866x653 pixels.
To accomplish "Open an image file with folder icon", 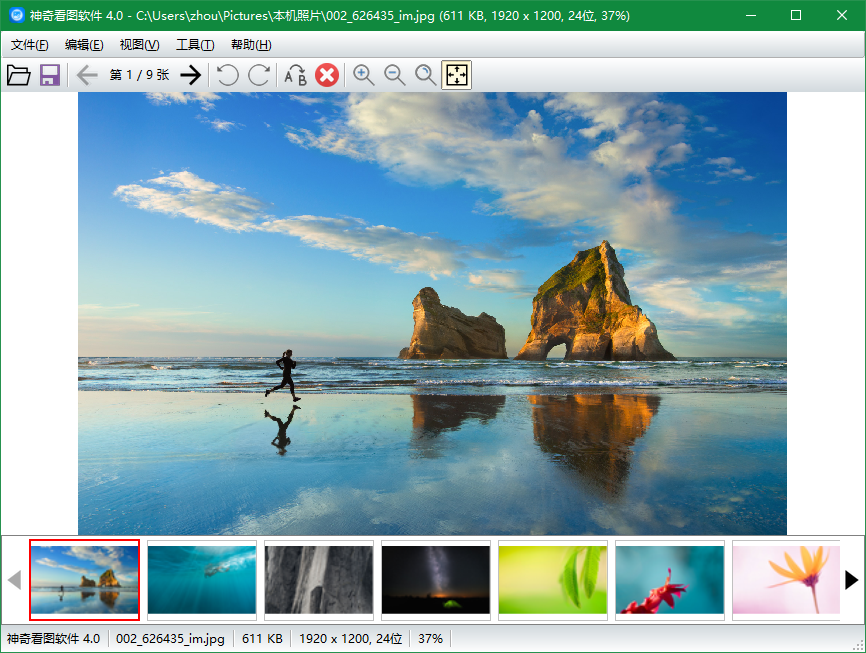I will pos(19,75).
